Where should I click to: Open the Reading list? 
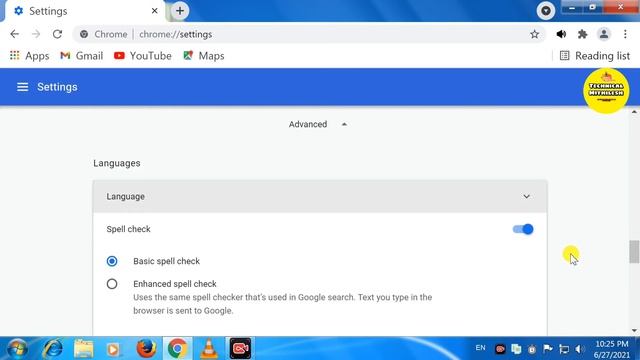coord(595,56)
